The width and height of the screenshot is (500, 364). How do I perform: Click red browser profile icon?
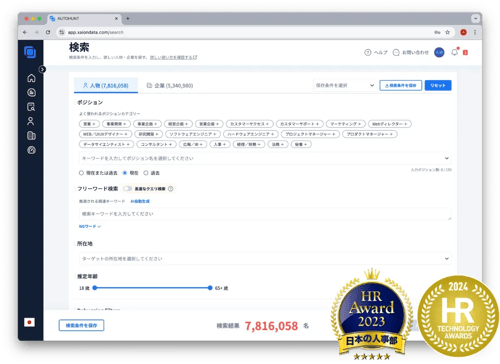[463, 32]
